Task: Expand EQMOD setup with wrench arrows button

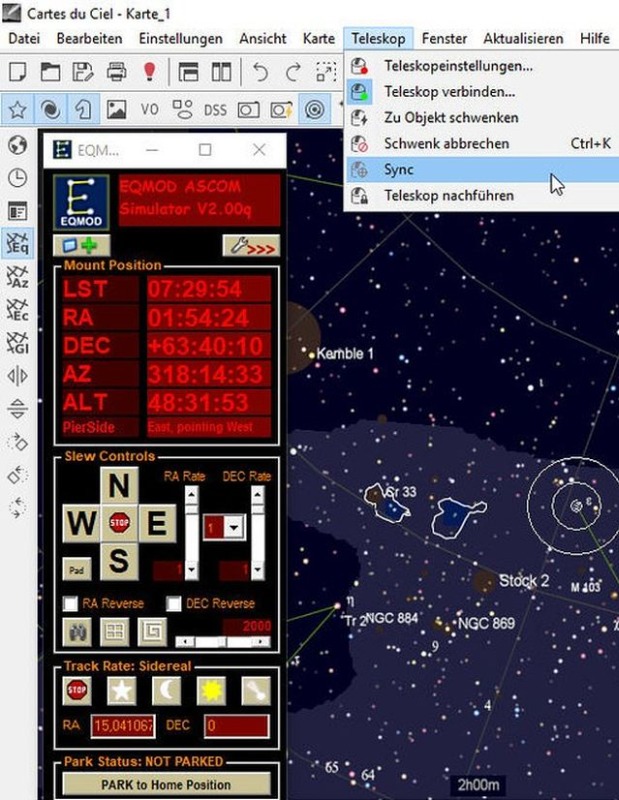Action: point(252,245)
